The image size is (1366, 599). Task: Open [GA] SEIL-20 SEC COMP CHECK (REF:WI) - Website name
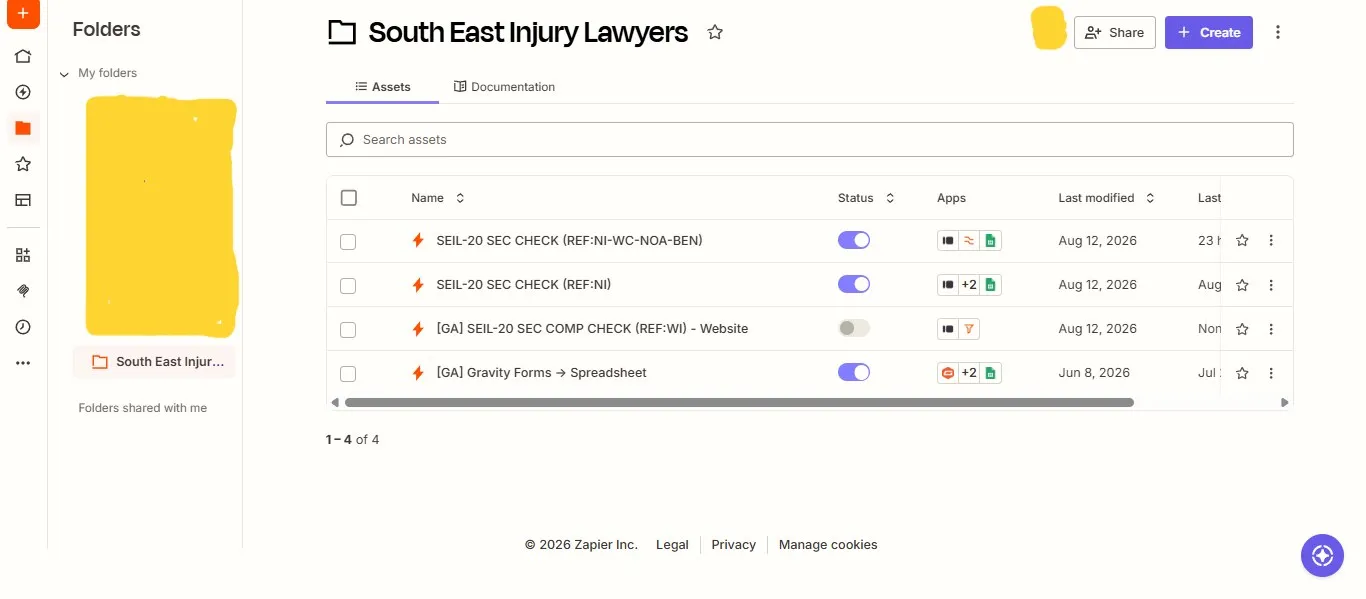click(592, 329)
